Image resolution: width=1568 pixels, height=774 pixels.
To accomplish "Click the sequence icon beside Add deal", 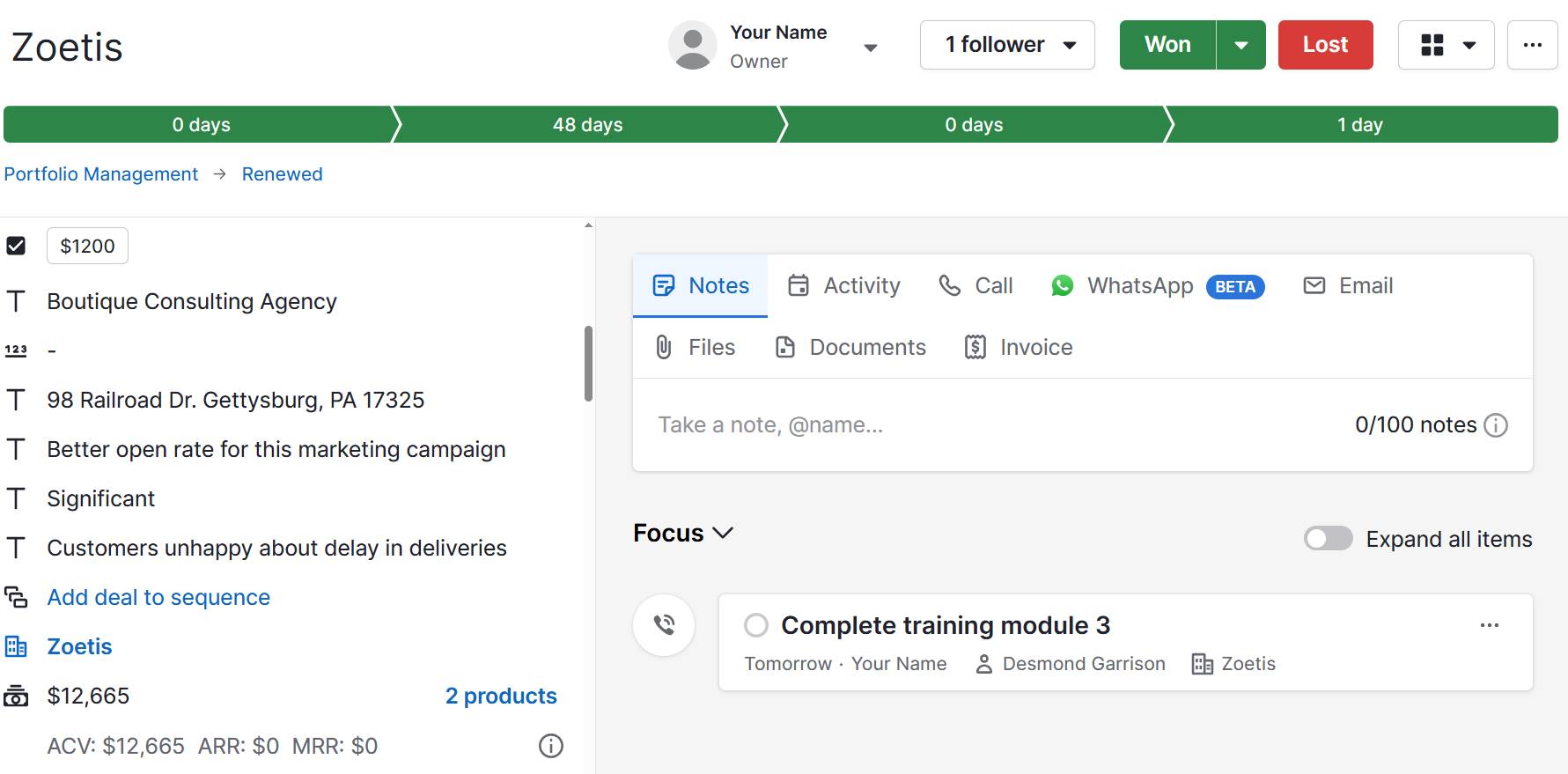I will point(16,597).
